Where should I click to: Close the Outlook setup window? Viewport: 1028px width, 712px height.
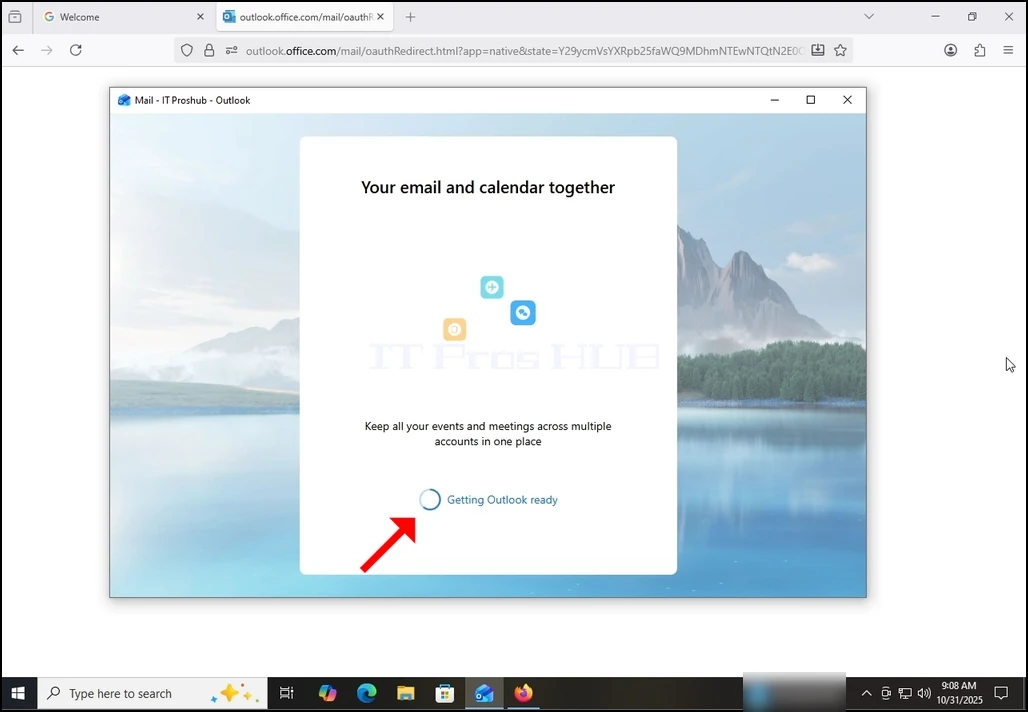point(847,100)
